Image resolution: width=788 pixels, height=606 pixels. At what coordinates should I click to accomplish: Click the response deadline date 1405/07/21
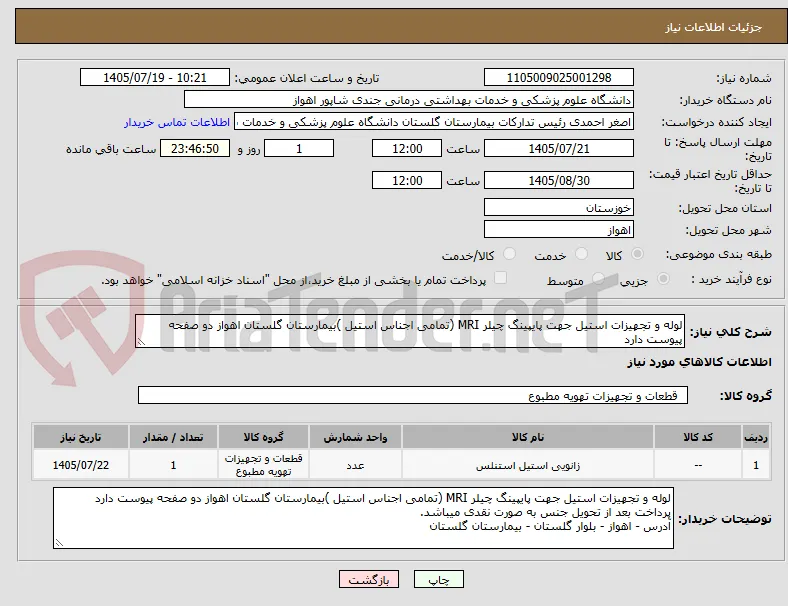(559, 149)
